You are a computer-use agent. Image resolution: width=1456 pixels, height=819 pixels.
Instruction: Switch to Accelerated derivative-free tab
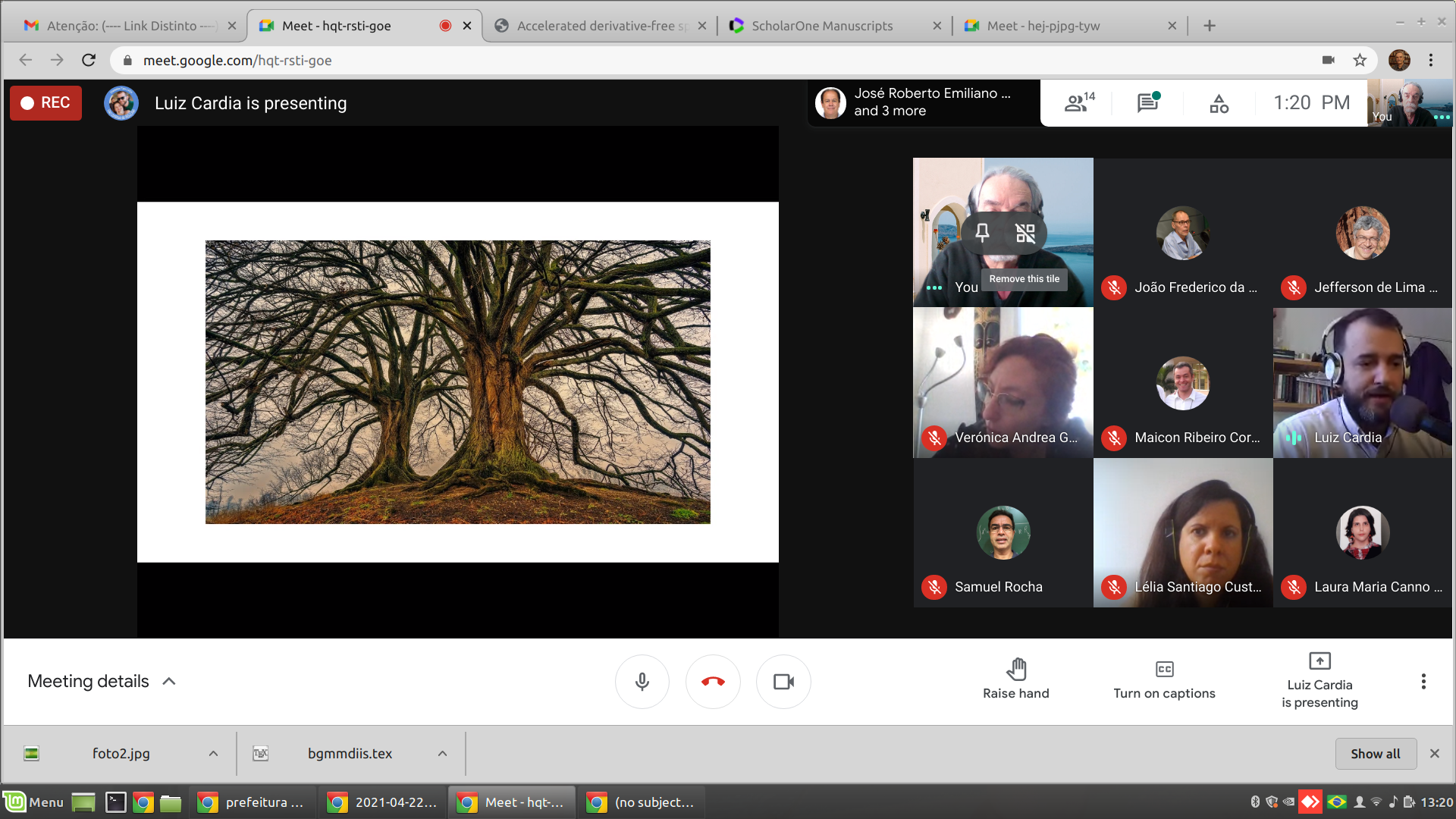599,26
